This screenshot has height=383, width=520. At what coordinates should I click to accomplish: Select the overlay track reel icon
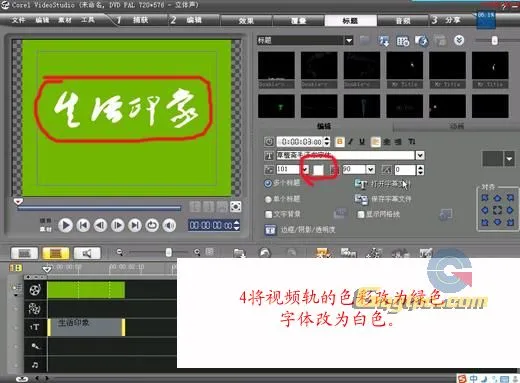pos(34,308)
